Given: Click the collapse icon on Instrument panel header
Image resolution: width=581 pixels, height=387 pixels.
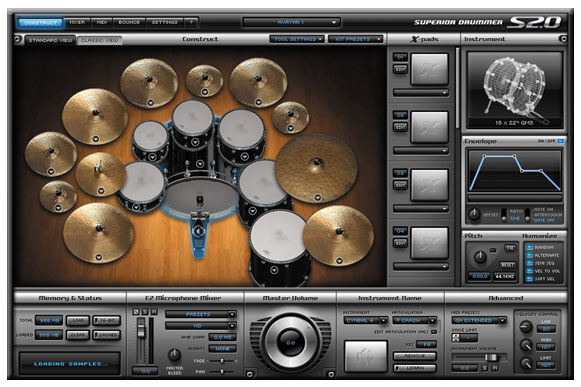Looking at the screenshot, I should pyautogui.click(x=562, y=39).
